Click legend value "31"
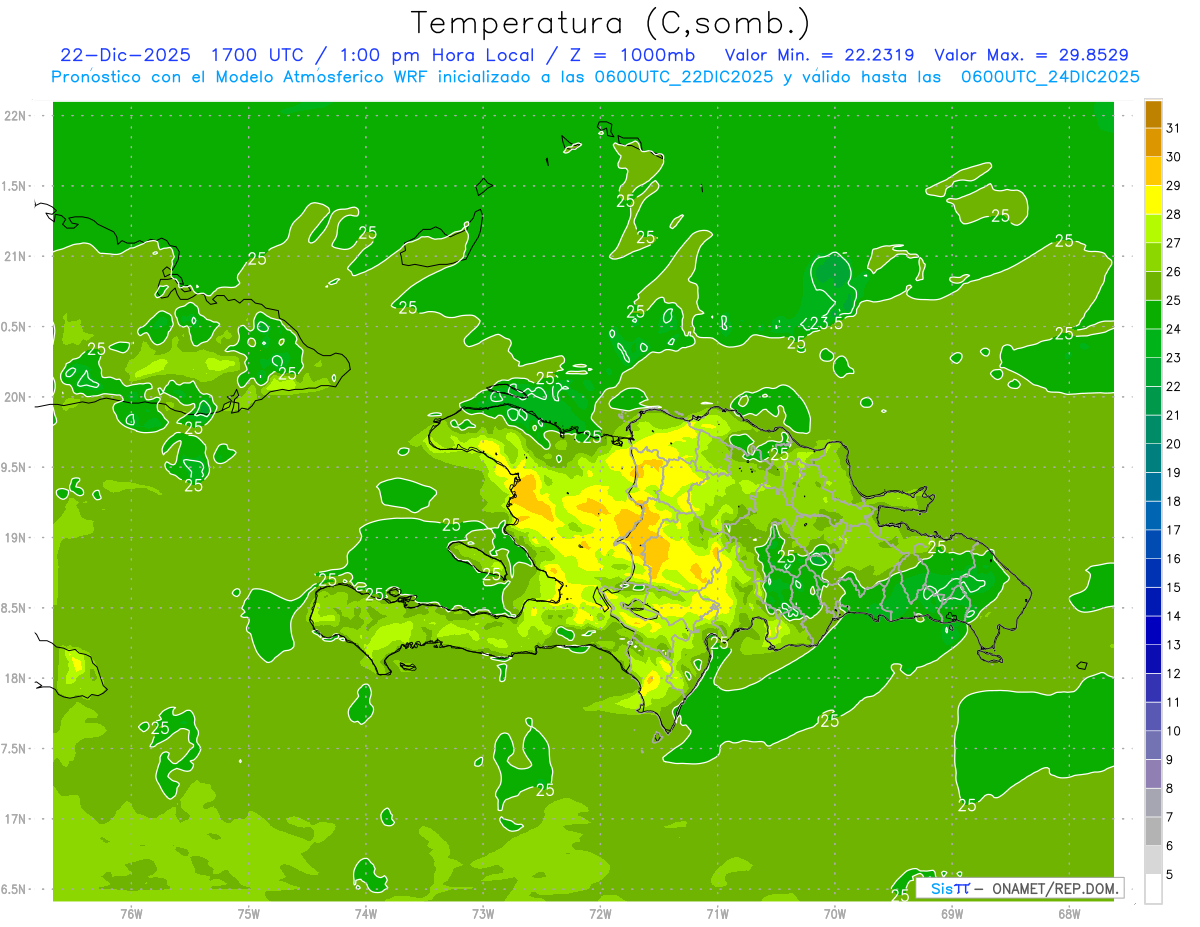The height and width of the screenshot is (927, 1200). (x=1174, y=128)
